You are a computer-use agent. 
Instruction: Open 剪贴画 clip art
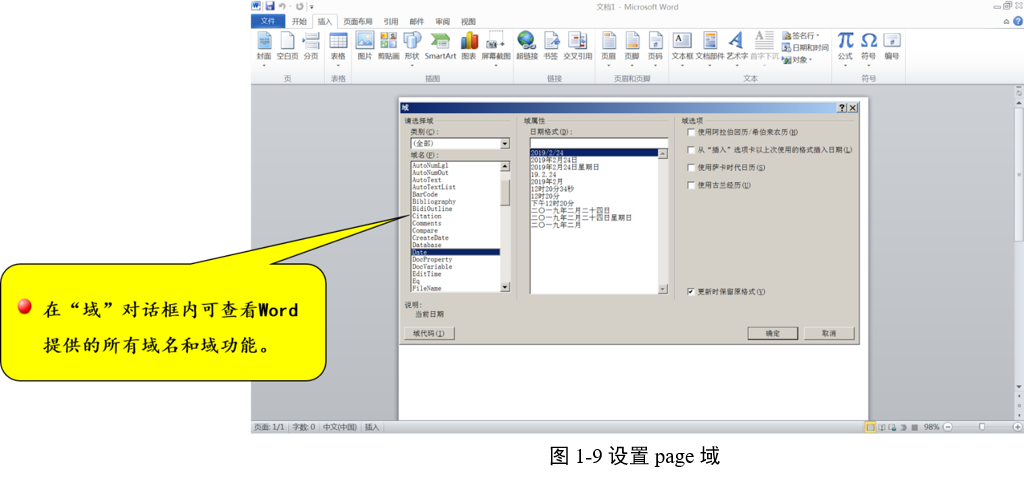tap(389, 47)
